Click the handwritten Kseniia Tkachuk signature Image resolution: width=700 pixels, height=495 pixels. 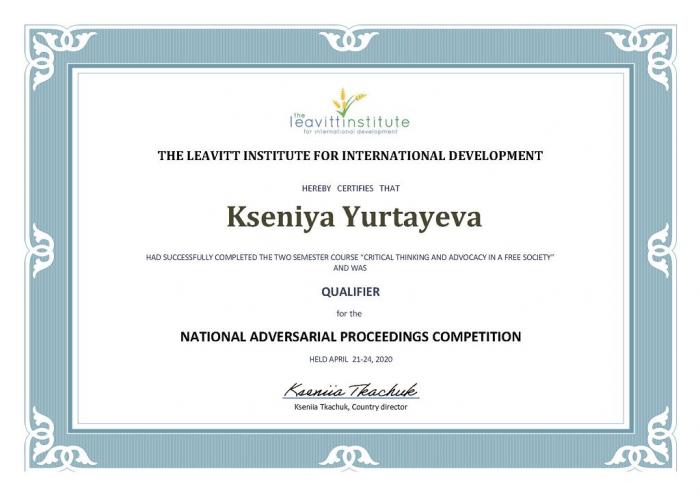(x=350, y=390)
